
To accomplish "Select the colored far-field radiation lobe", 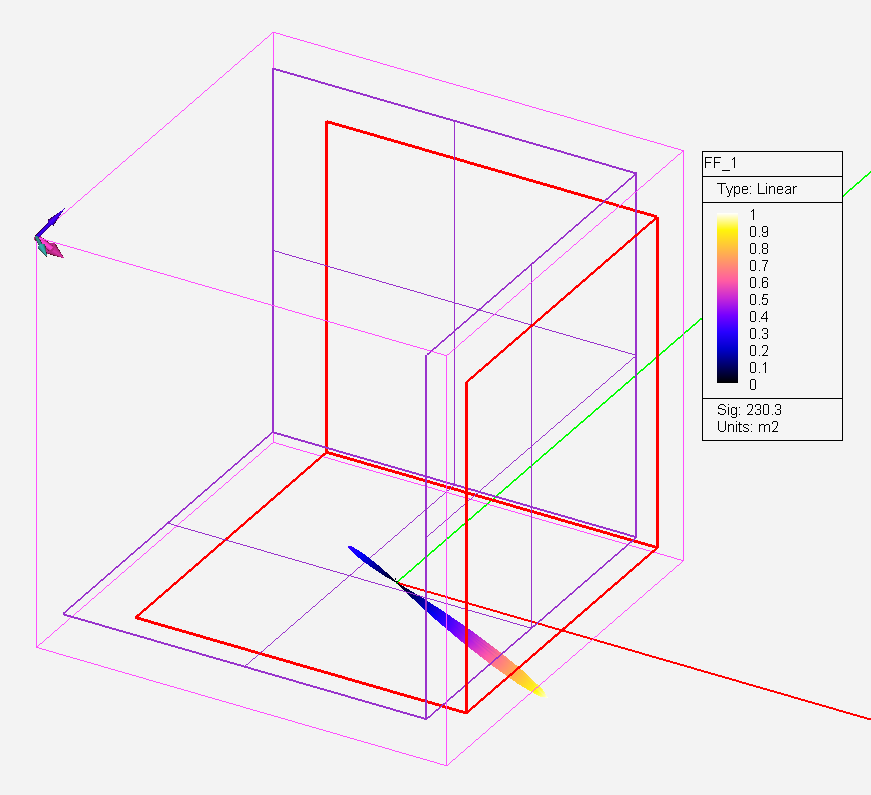I will (x=447, y=621).
